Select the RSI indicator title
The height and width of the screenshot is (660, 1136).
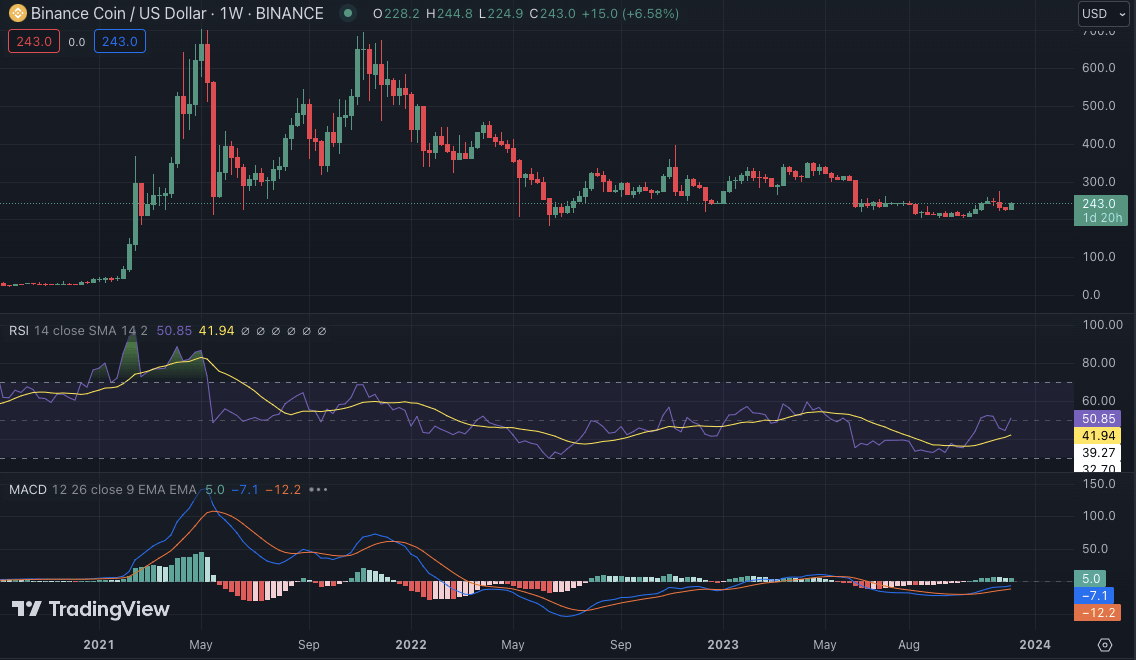[19, 331]
